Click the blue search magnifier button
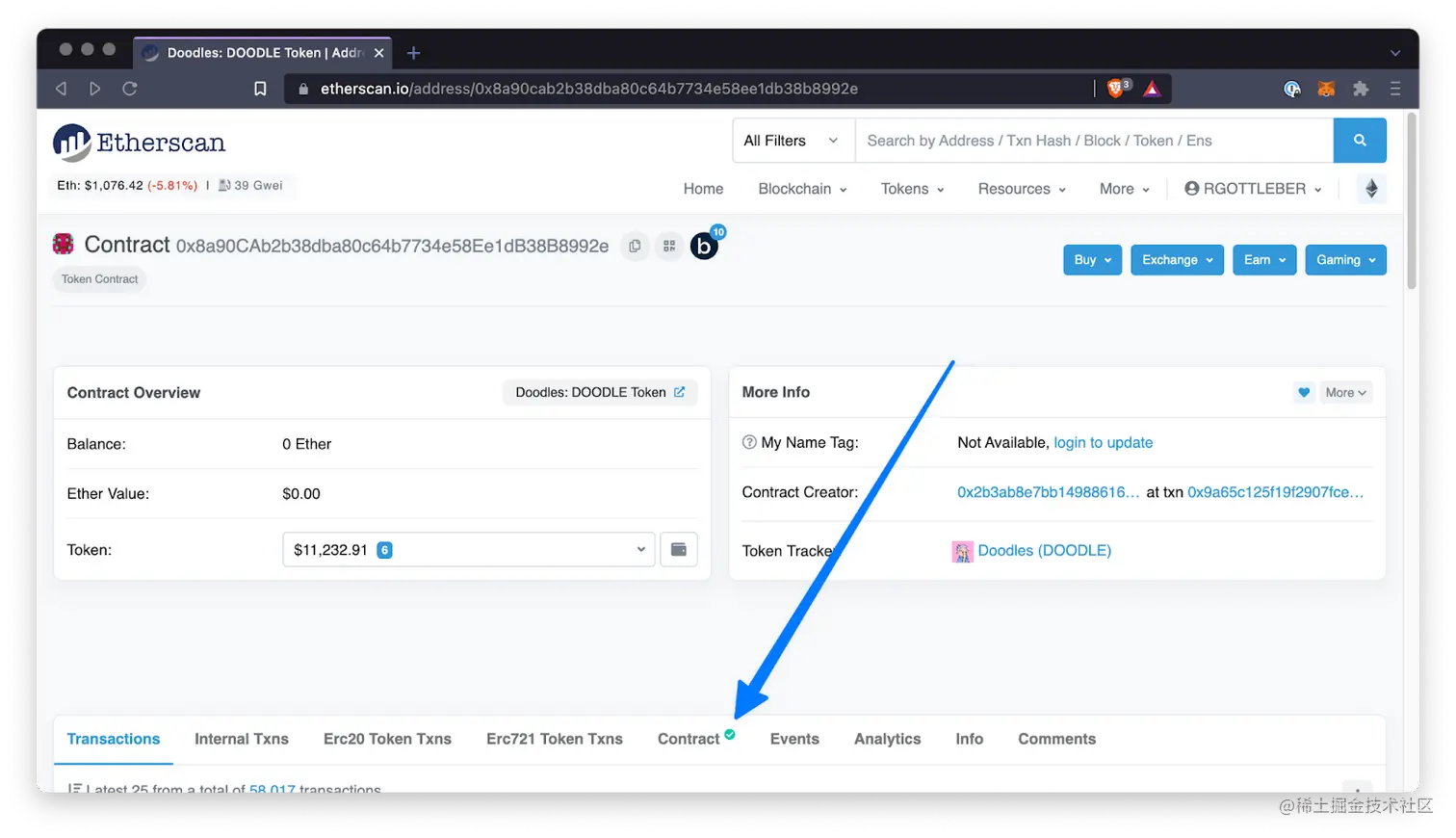This screenshot has width=1456, height=838. [x=1360, y=141]
